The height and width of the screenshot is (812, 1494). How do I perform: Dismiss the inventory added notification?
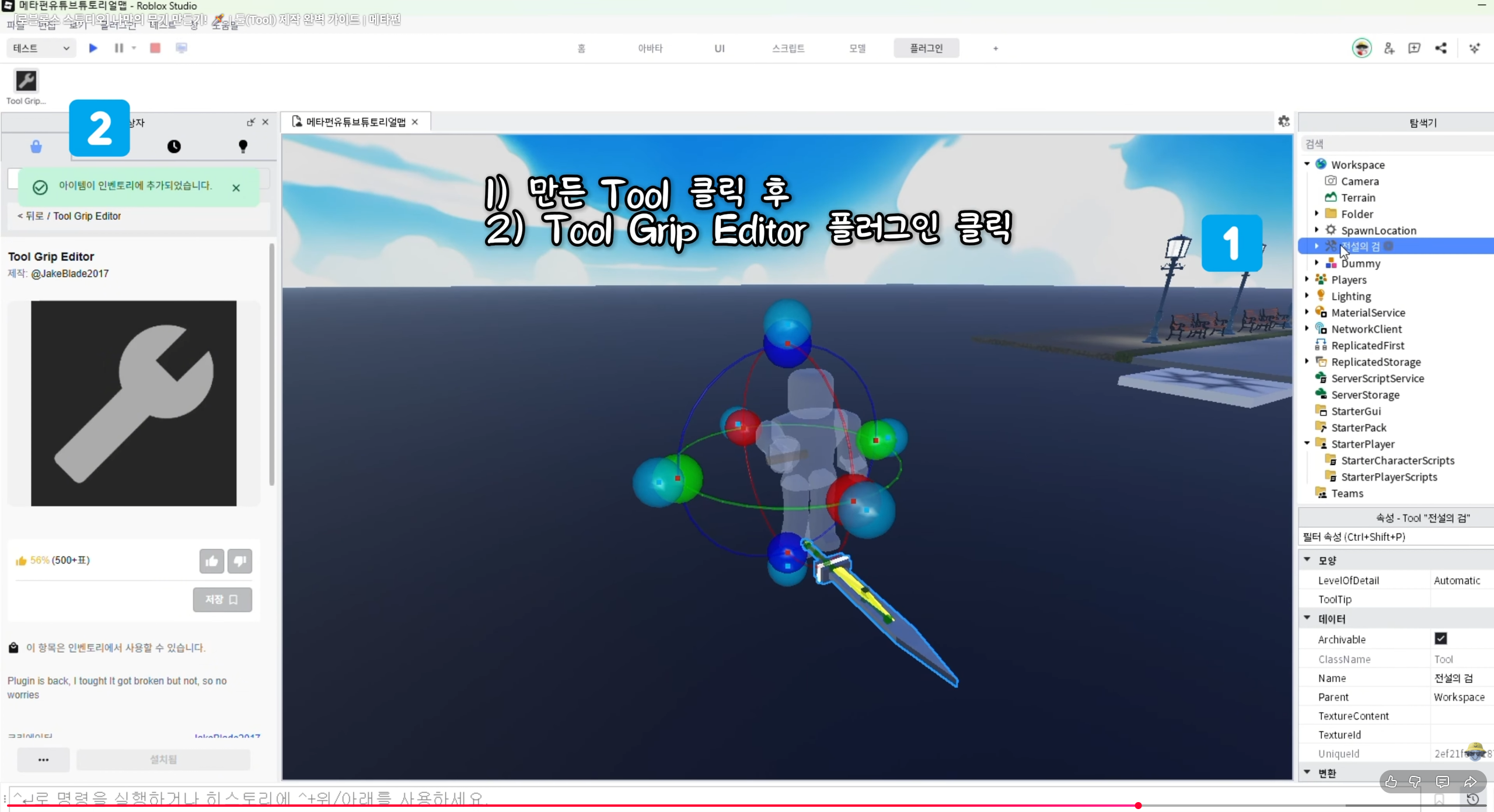pos(236,188)
